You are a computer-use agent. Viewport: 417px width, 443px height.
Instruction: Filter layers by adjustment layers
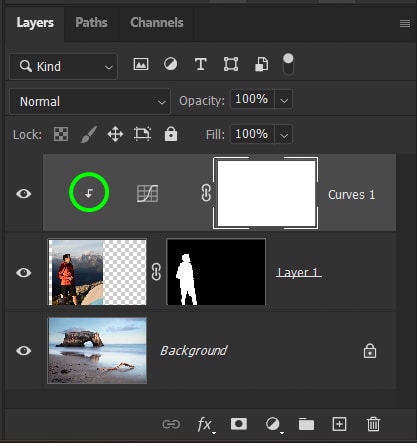tap(170, 64)
